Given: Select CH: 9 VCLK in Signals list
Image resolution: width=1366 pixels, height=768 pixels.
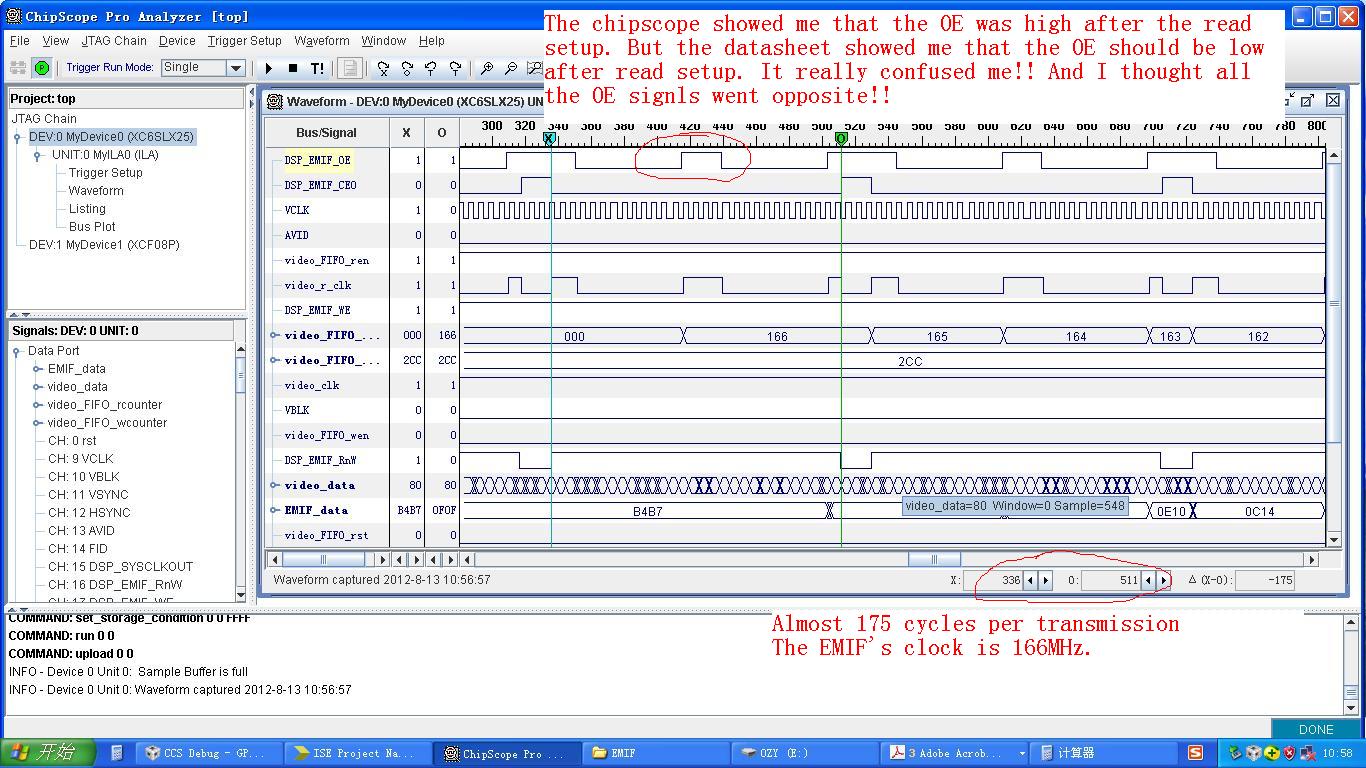Looking at the screenshot, I should (x=81, y=459).
